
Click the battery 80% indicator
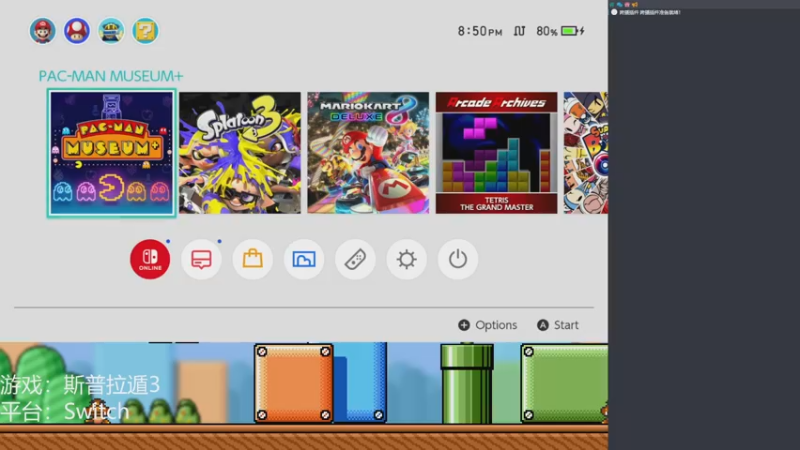click(560, 31)
